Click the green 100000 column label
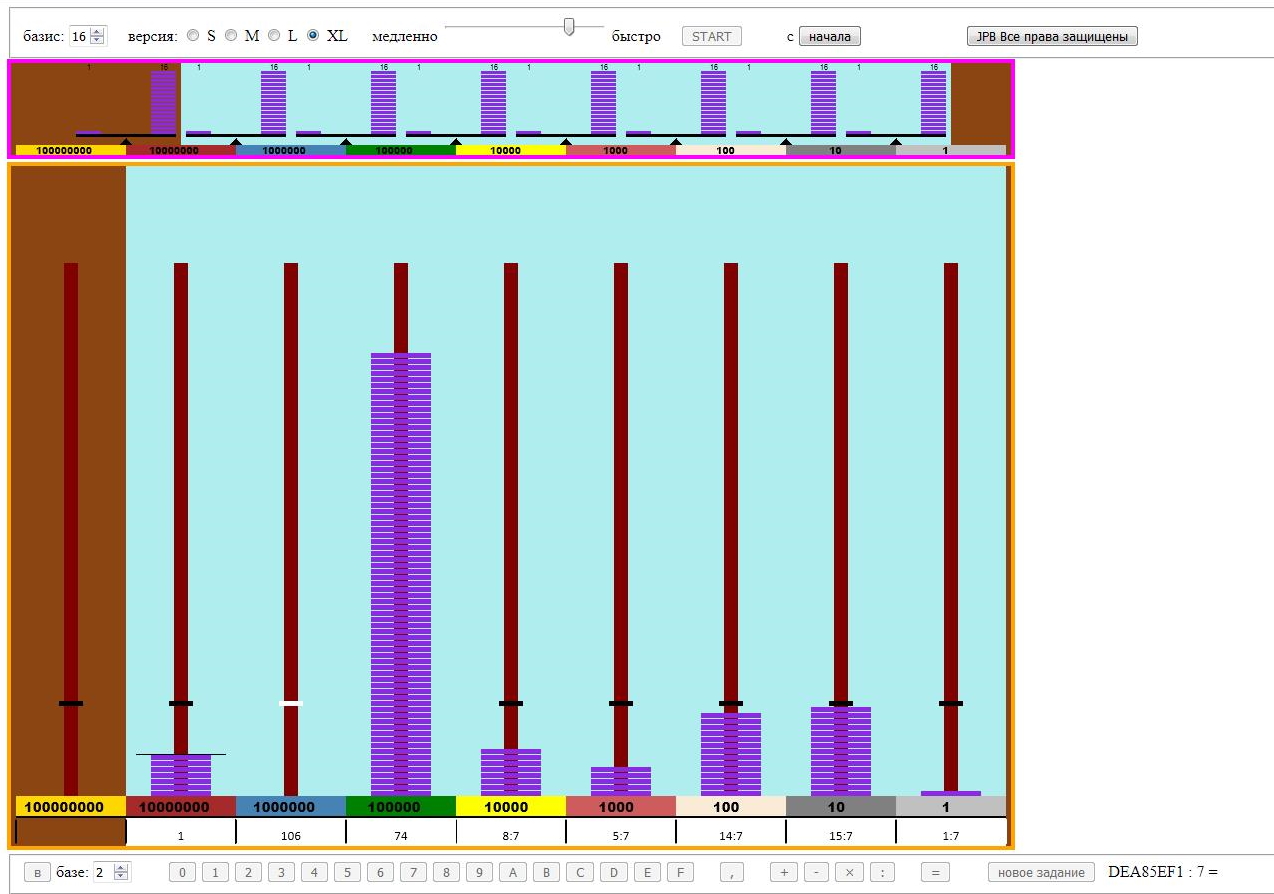 click(x=401, y=806)
